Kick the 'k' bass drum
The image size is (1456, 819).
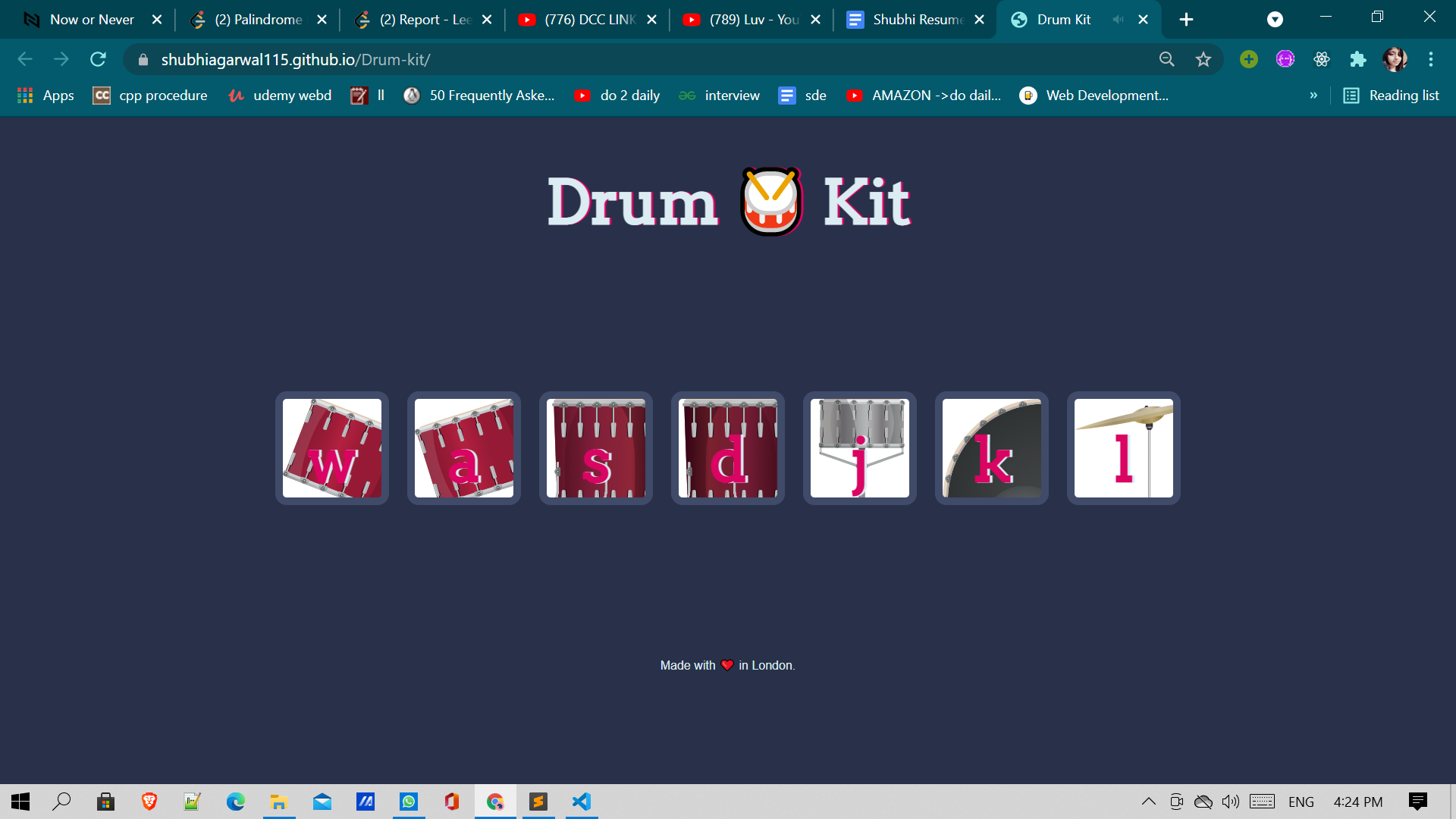point(992,448)
